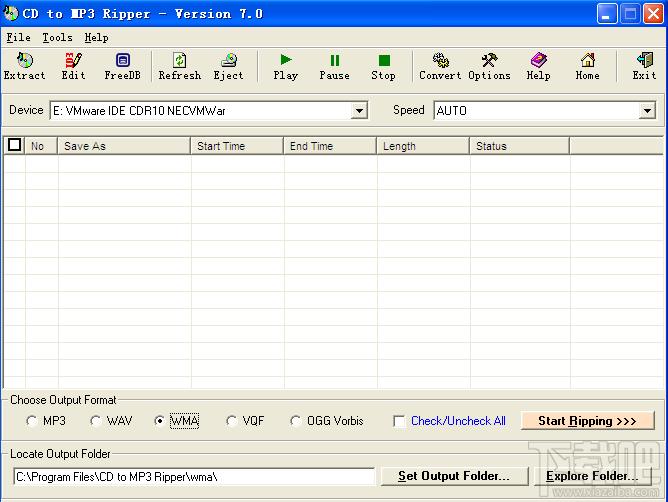This screenshot has height=502, width=668.
Task: Click the Exit toolbar icon
Action: (644, 66)
